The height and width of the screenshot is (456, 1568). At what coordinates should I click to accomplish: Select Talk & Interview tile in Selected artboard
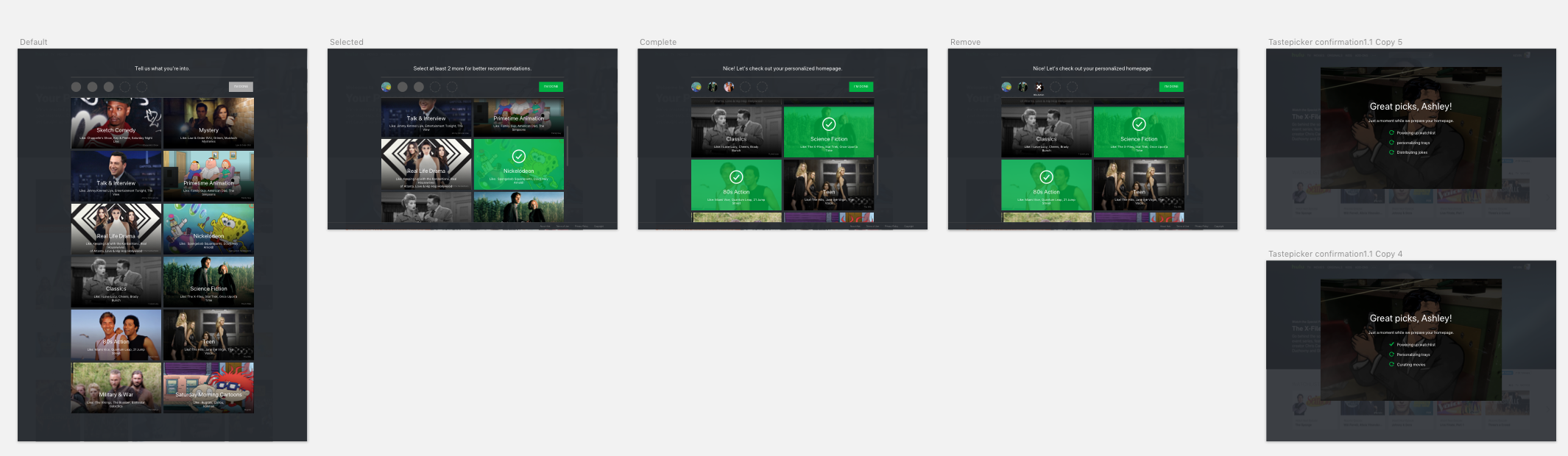point(426,118)
